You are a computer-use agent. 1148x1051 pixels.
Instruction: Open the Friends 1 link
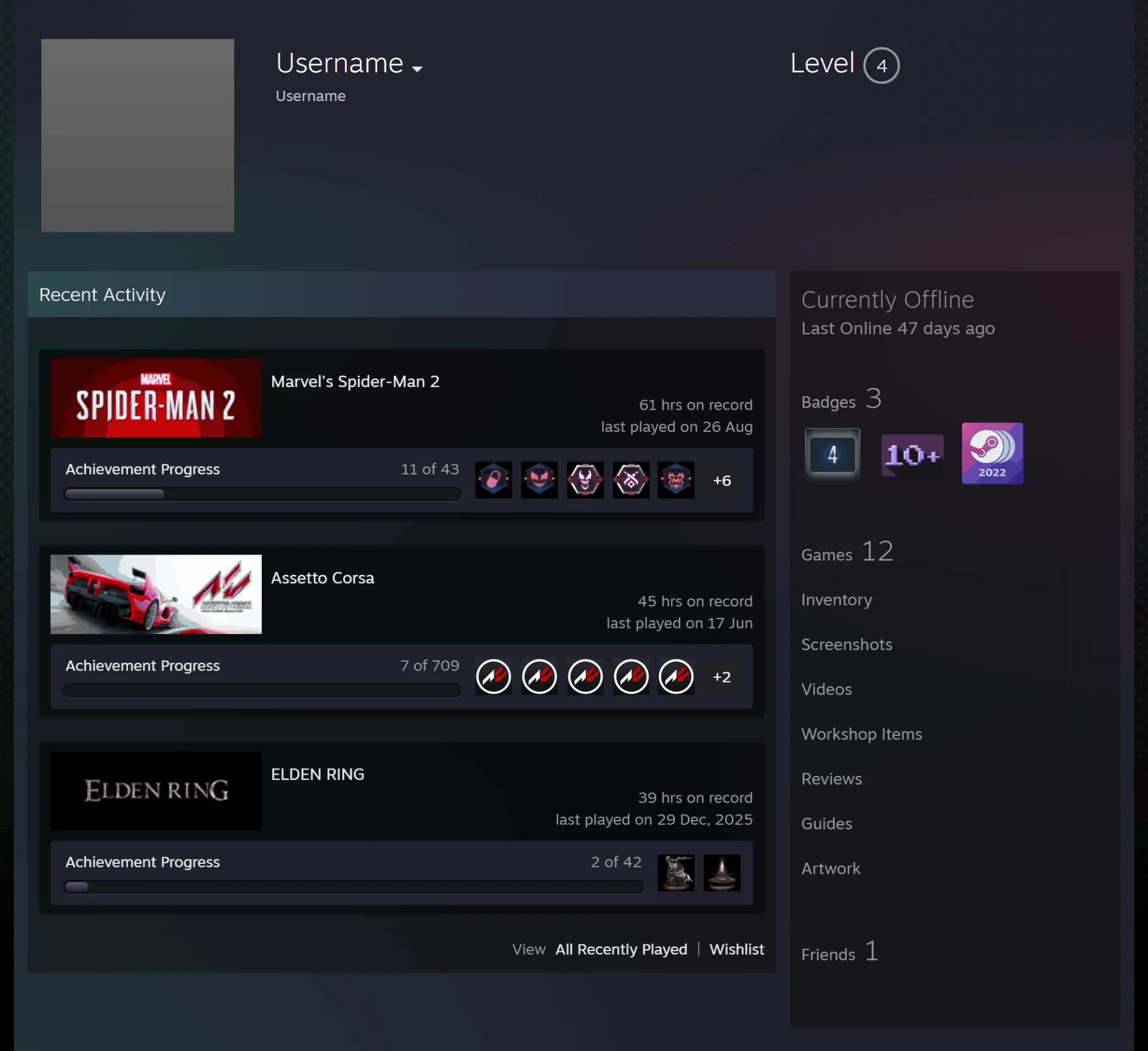[x=840, y=952]
